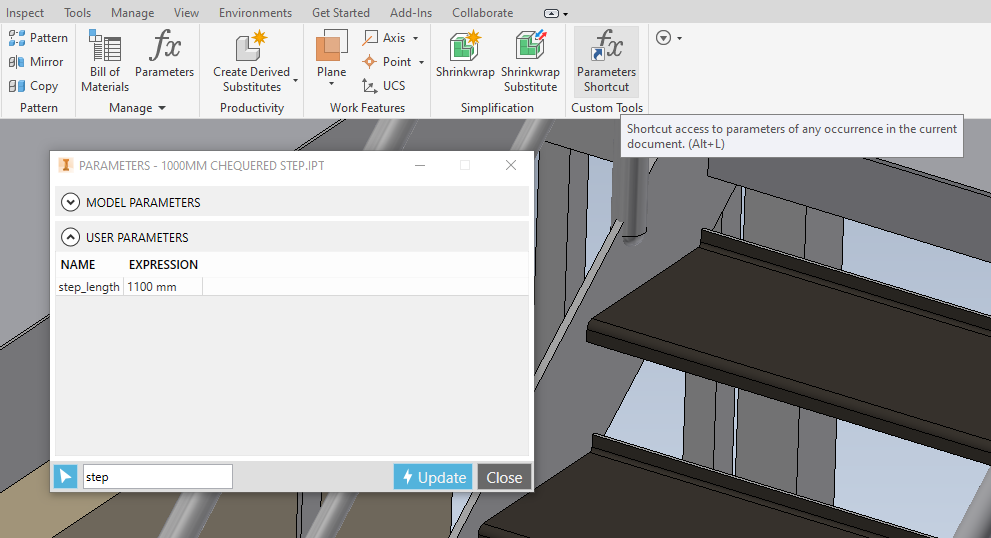Open the Plane dropdown arrow
The width and height of the screenshot is (991, 538).
pyautogui.click(x=331, y=84)
